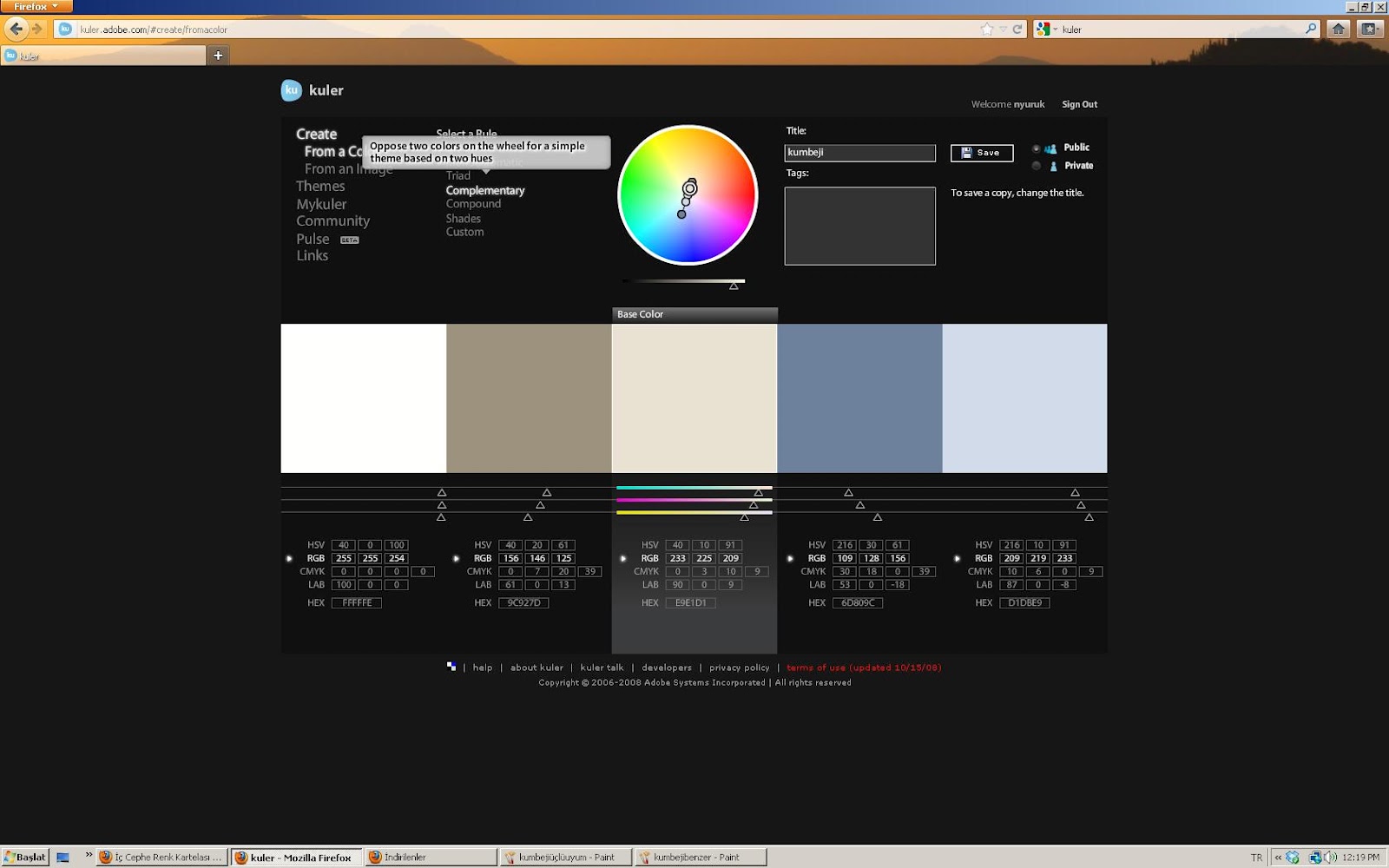Open the help footer link
The height and width of the screenshot is (868, 1389).
coord(483,667)
